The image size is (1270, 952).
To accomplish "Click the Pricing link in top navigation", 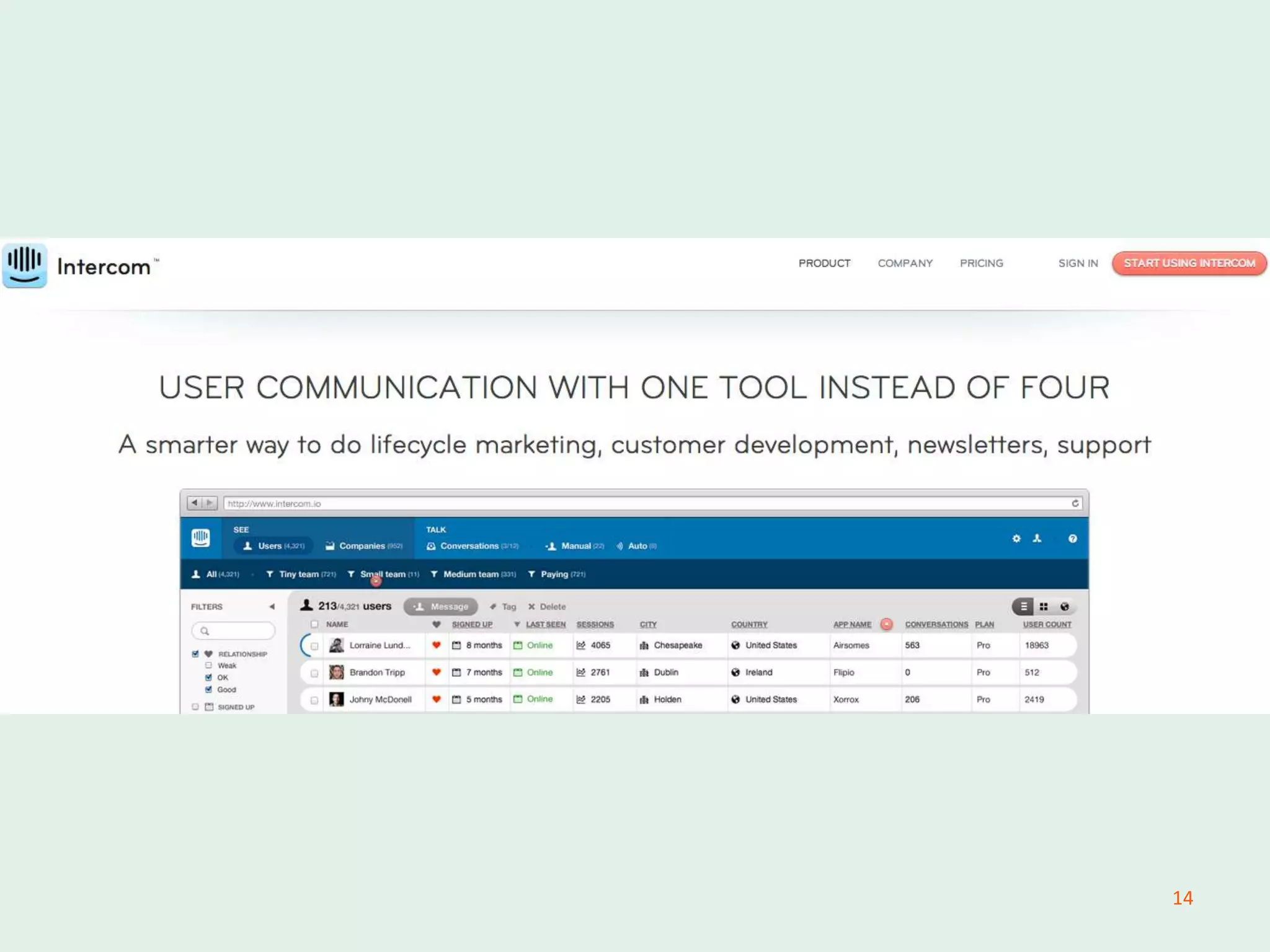I will tap(981, 263).
